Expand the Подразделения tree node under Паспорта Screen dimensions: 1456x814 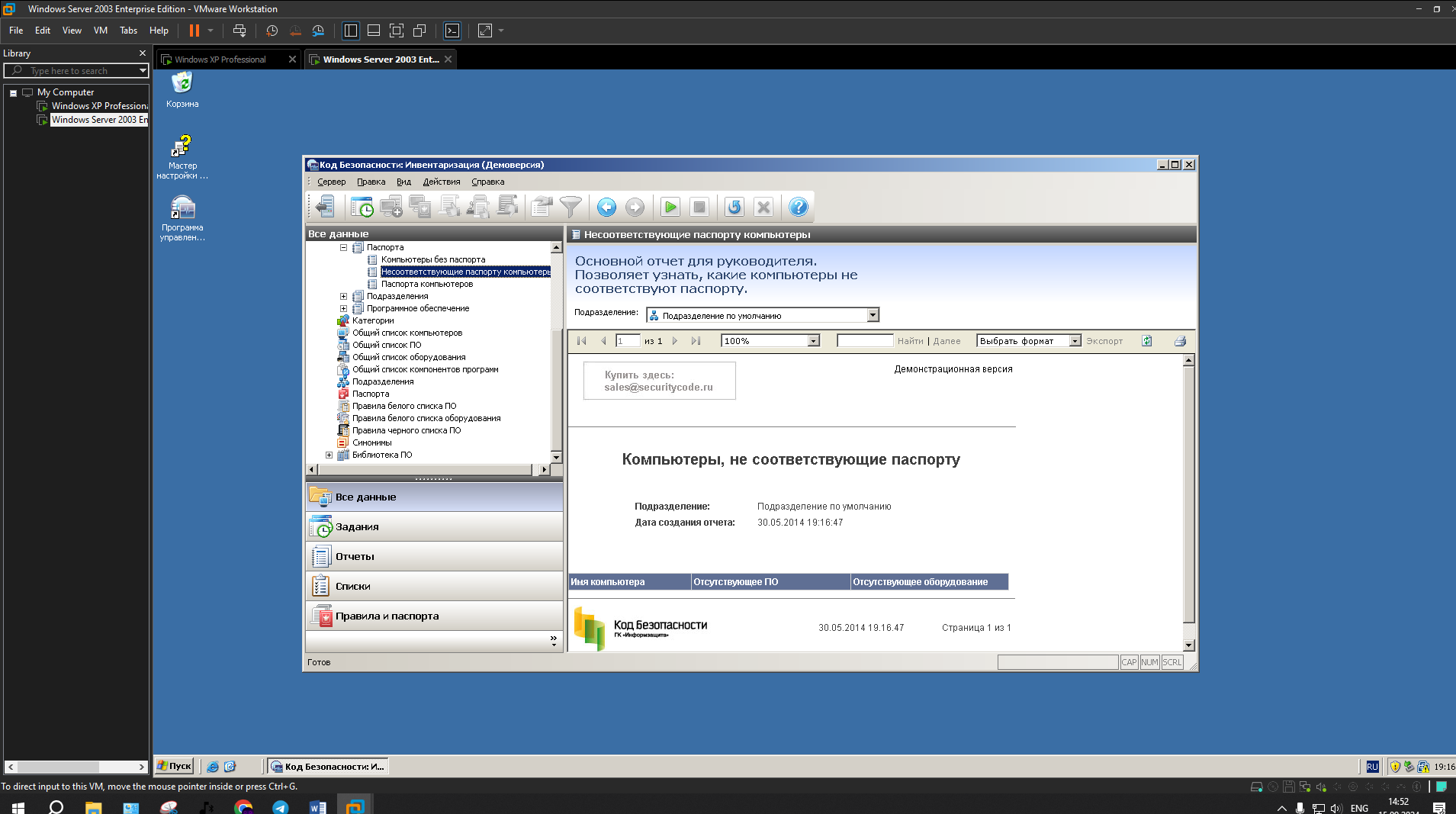(x=343, y=296)
